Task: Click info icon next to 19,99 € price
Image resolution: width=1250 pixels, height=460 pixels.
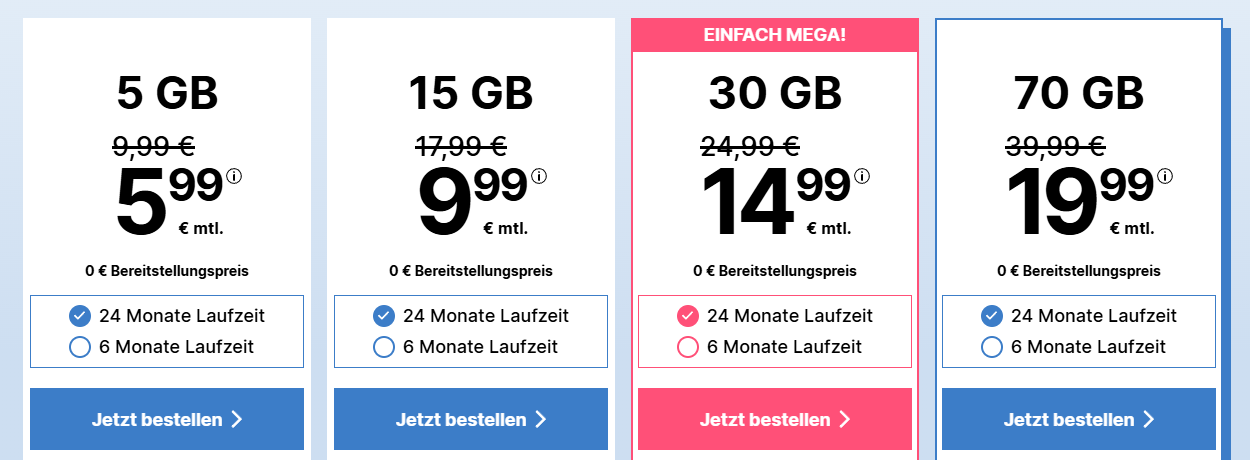Action: [x=1164, y=177]
